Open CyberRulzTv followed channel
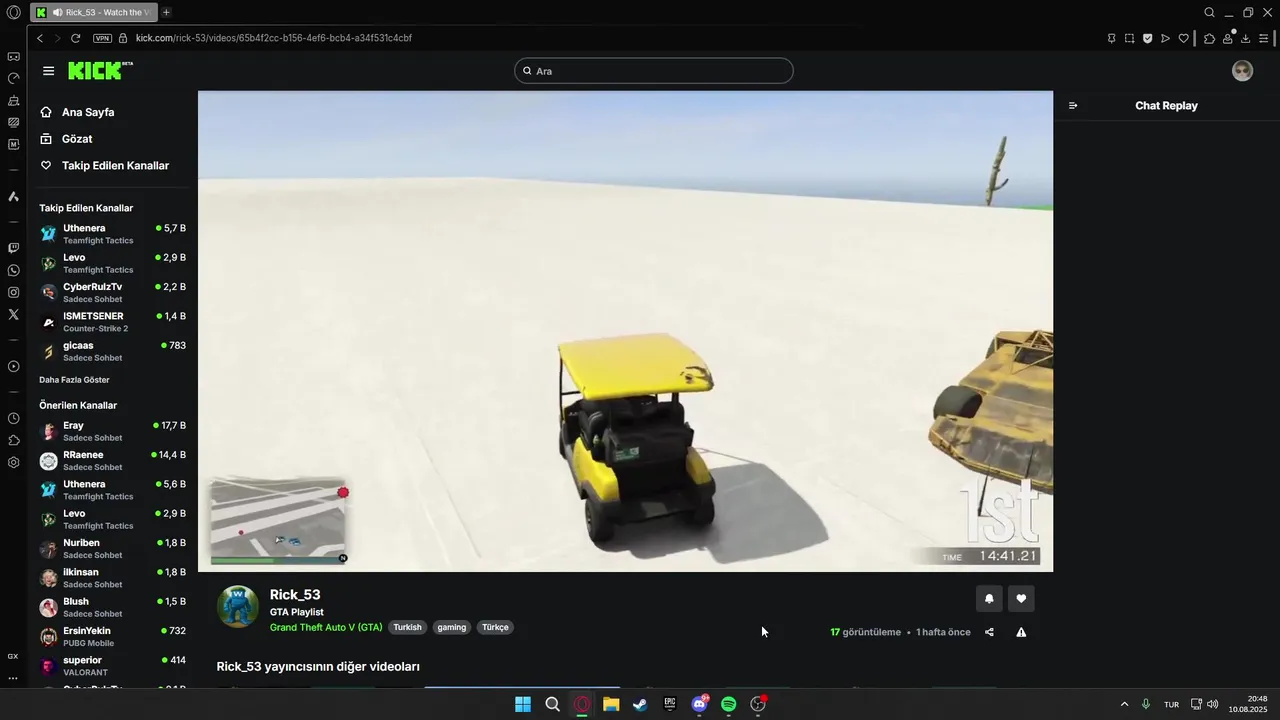1280x720 pixels. [x=112, y=292]
